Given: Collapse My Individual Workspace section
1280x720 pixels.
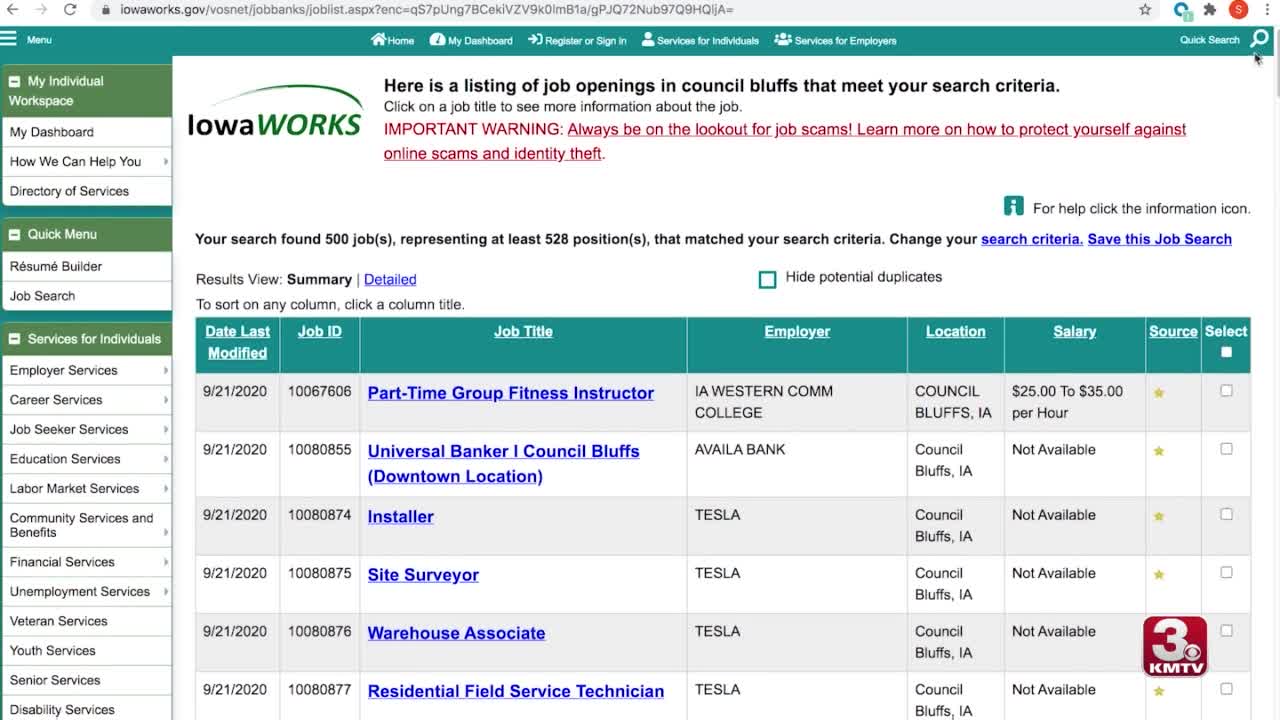Looking at the screenshot, I should (15, 81).
